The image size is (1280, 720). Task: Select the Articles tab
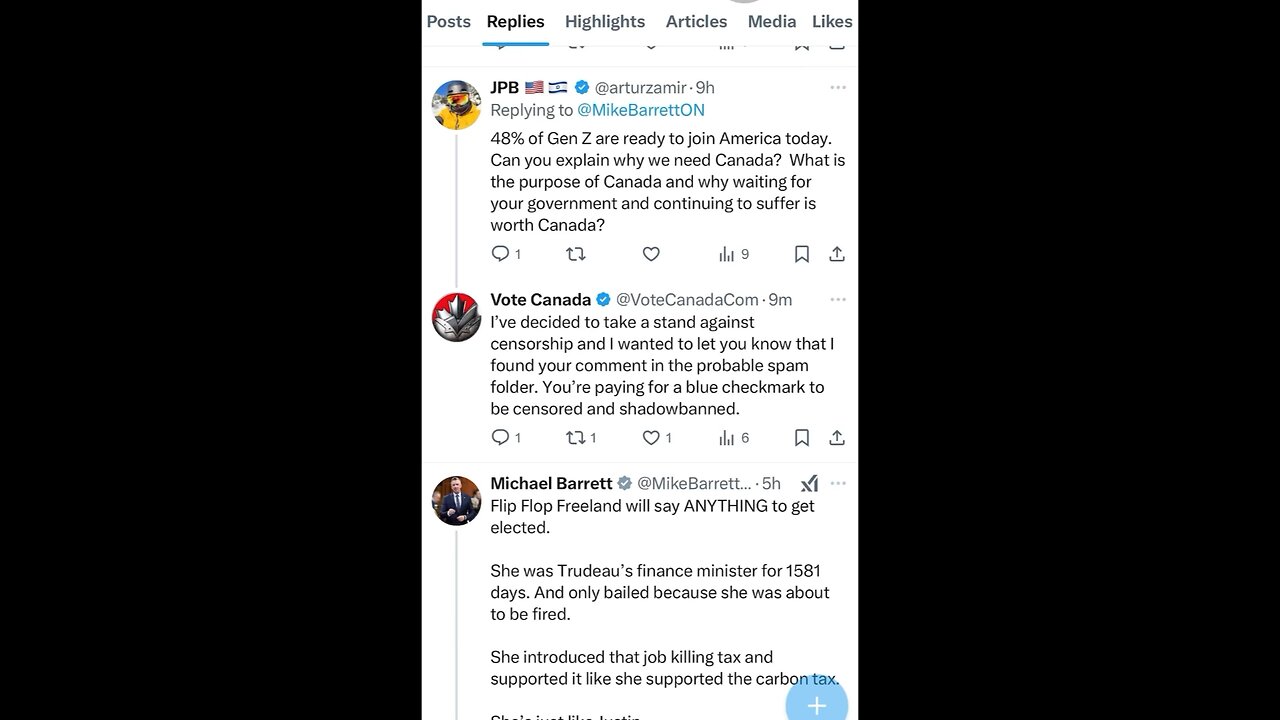tap(696, 21)
